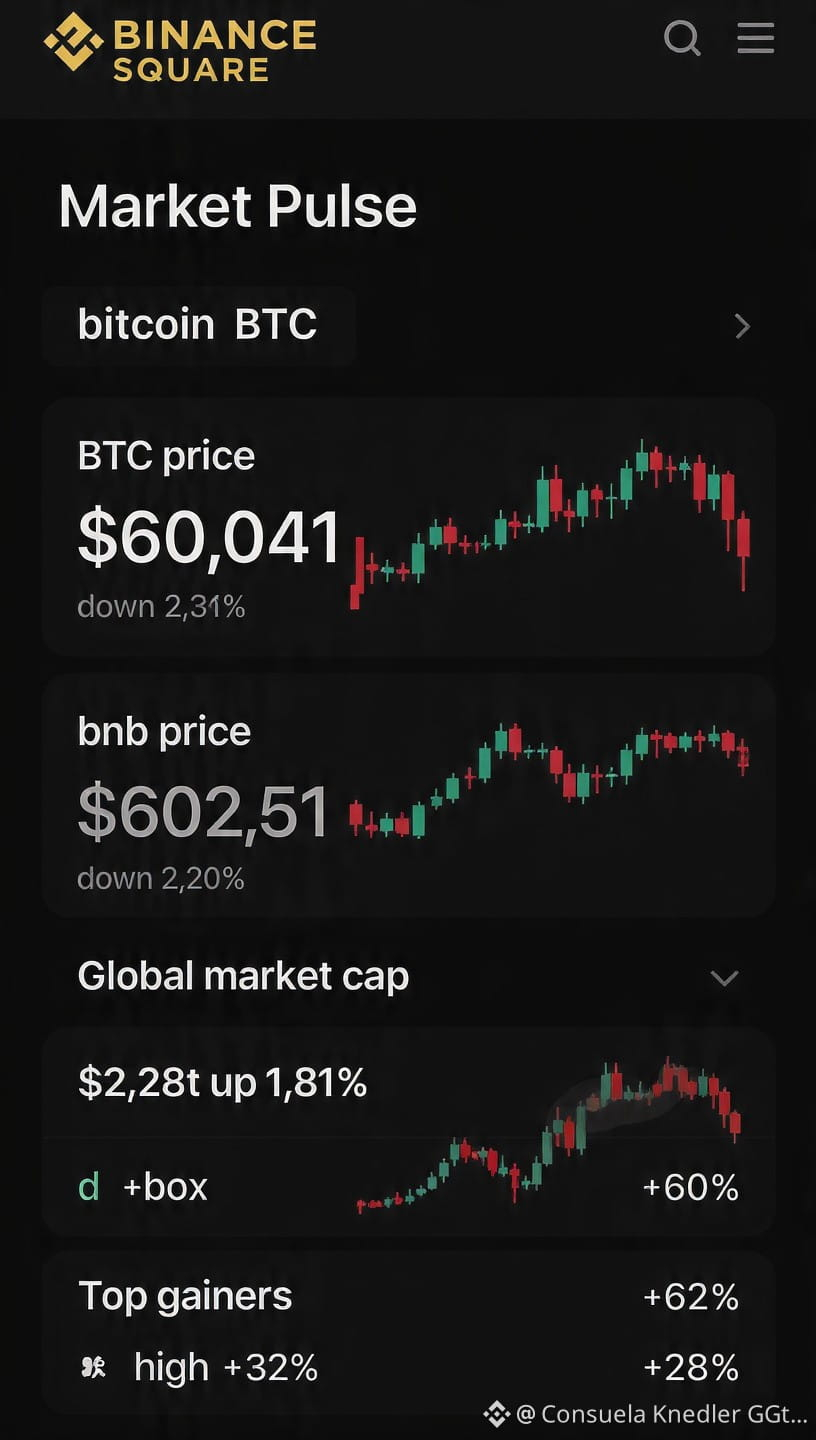Tap the $602,51 bnb price value
Image resolution: width=816 pixels, height=1440 pixels.
[204, 812]
